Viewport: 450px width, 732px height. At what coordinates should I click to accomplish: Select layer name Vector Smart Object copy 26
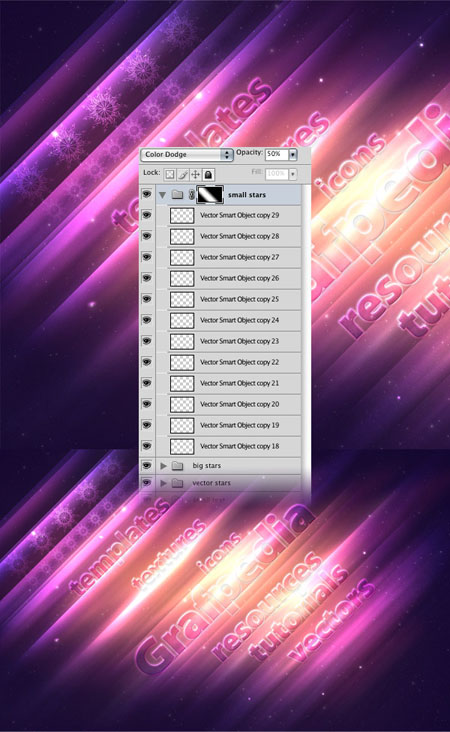coord(239,278)
